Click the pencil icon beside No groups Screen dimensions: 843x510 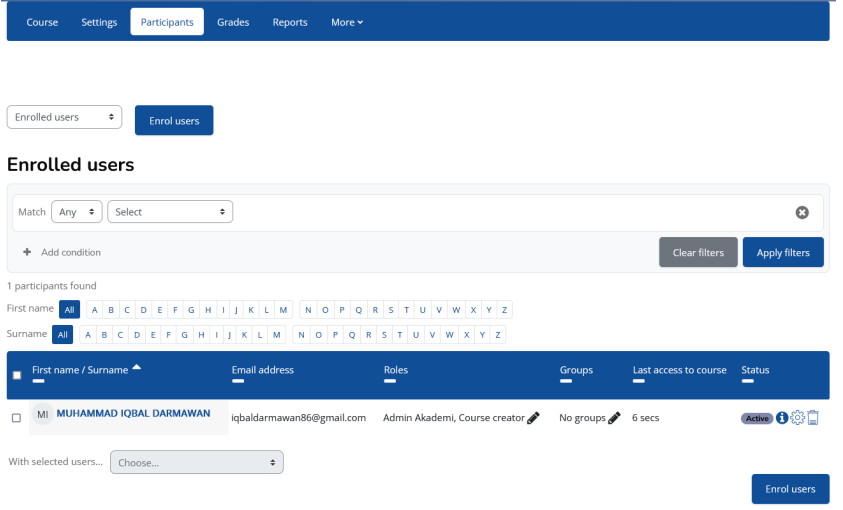[x=614, y=418]
